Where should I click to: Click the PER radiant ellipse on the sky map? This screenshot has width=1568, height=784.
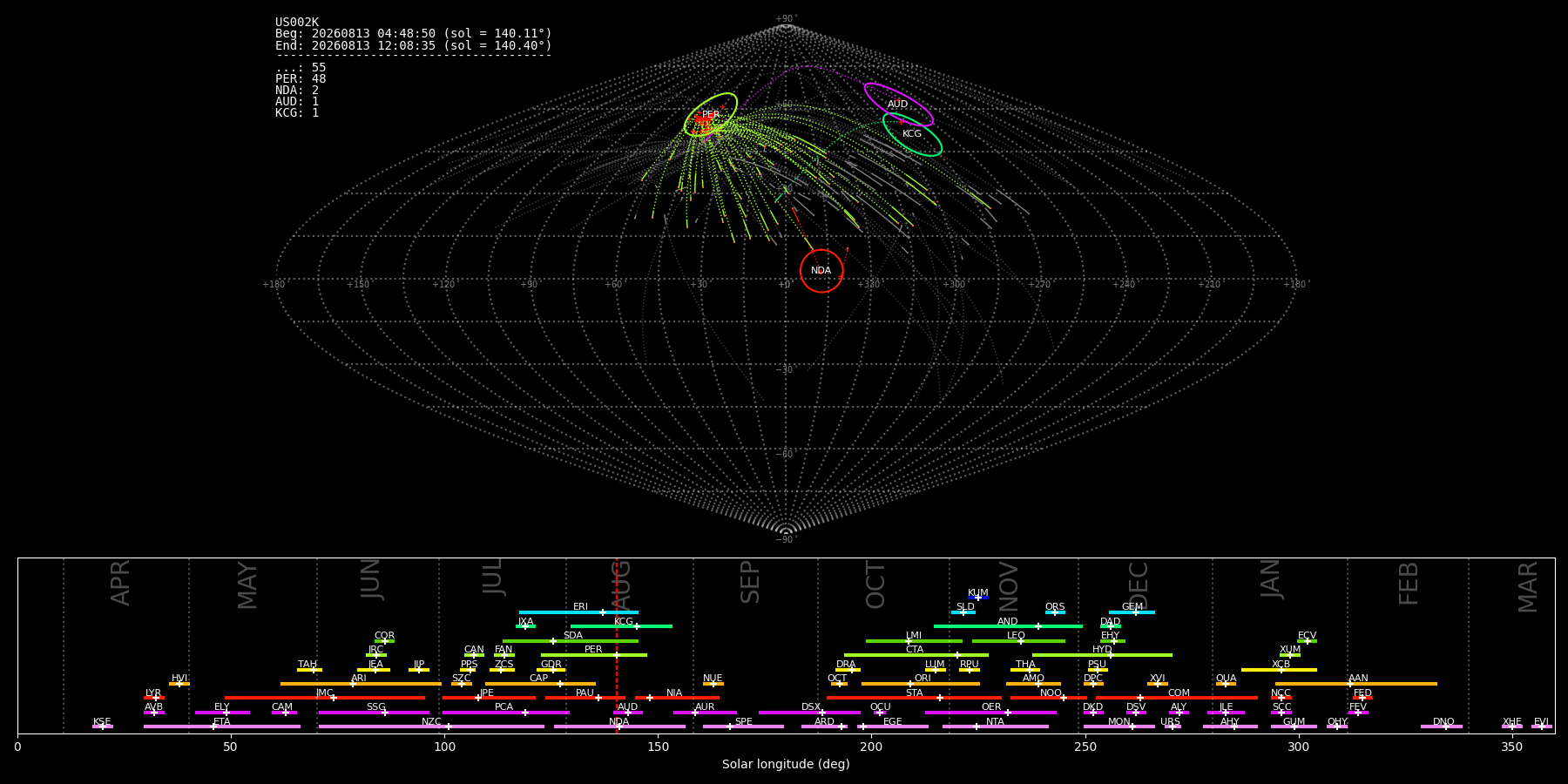tap(711, 115)
